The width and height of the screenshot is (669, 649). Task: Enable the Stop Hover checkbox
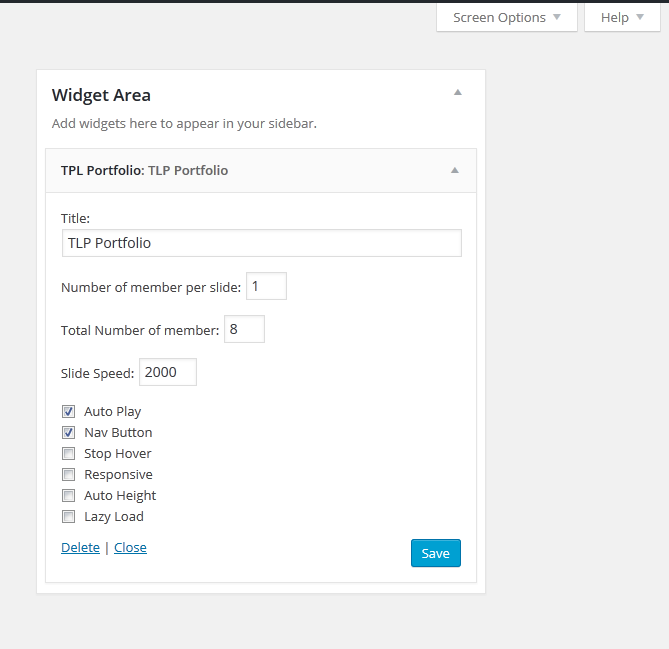point(69,454)
